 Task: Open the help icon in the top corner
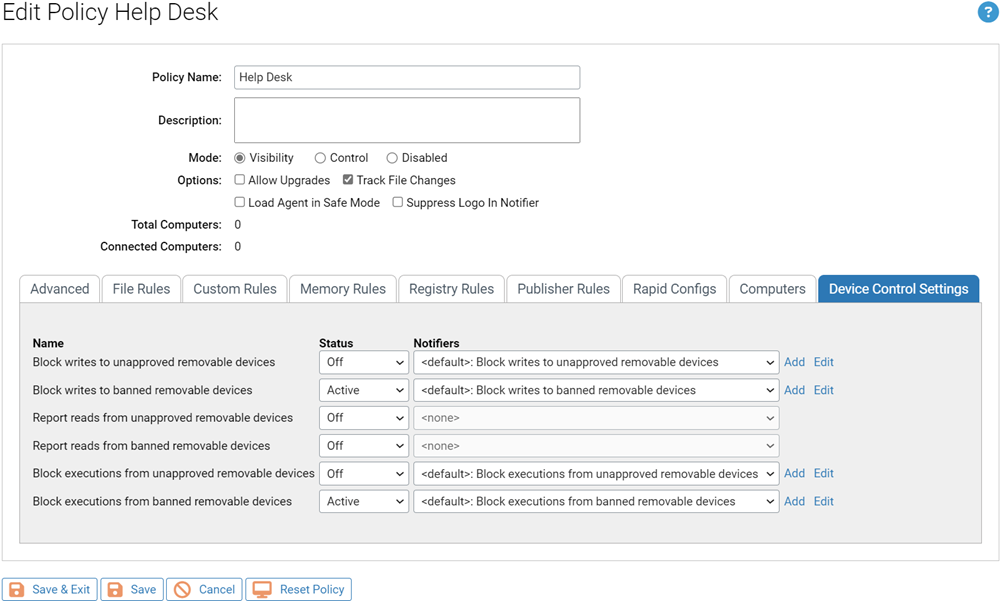click(989, 13)
